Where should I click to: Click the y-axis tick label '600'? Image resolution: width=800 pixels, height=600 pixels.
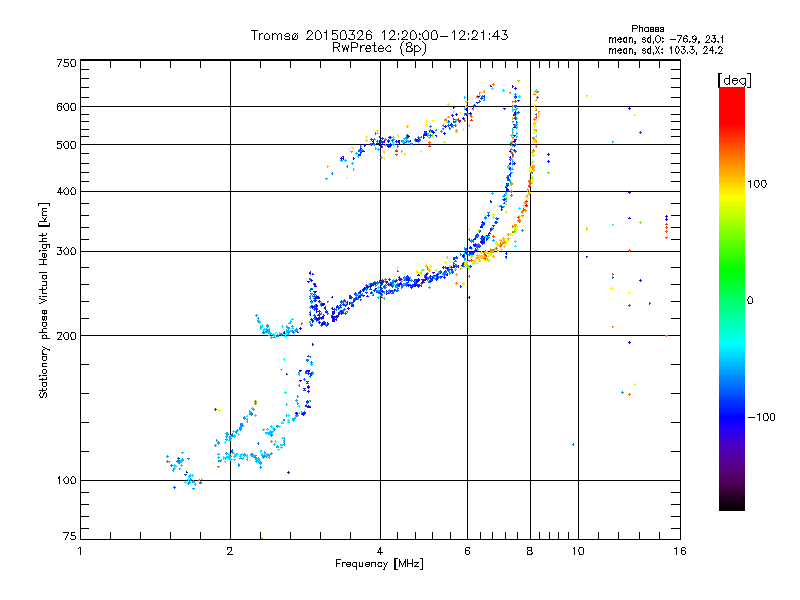point(67,107)
